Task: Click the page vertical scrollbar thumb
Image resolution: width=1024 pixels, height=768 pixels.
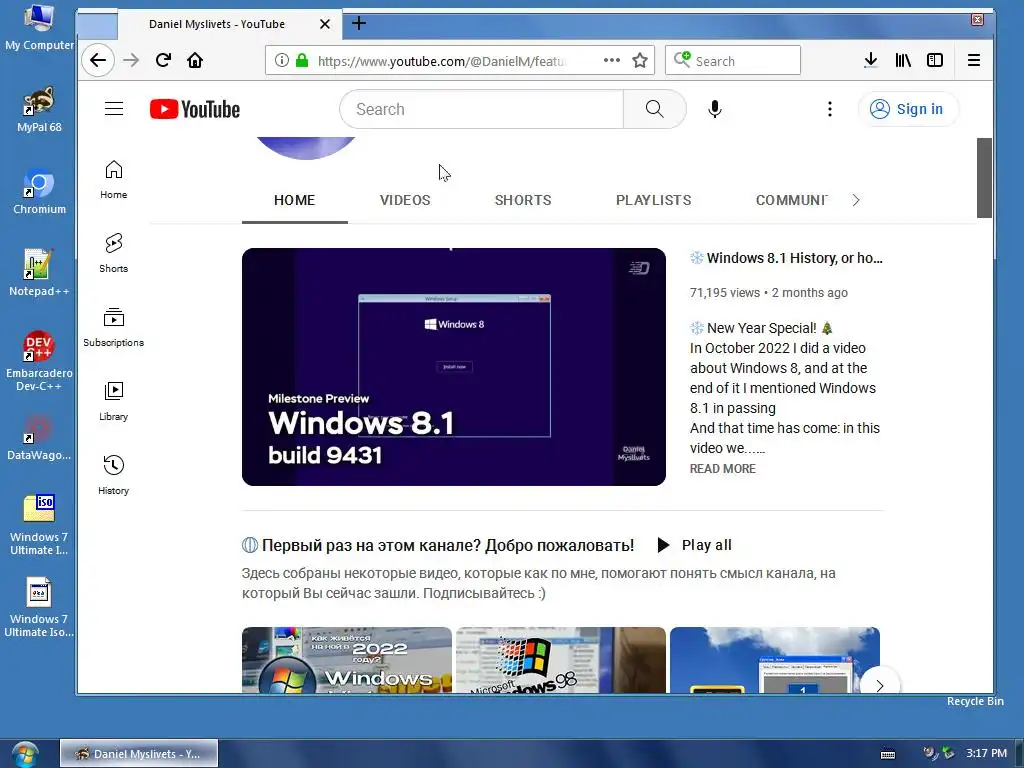Action: (x=984, y=178)
